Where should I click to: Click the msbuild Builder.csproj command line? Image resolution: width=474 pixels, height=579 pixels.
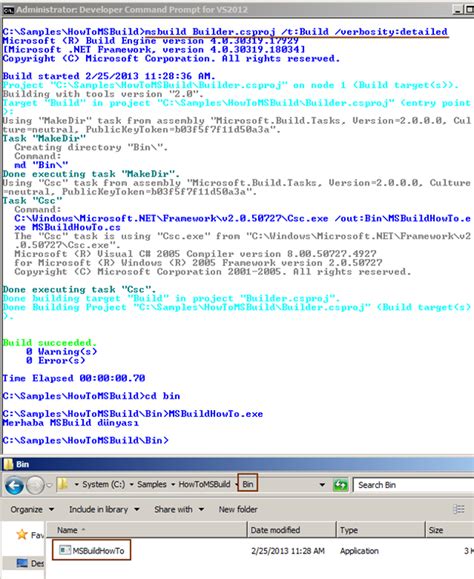click(x=225, y=32)
